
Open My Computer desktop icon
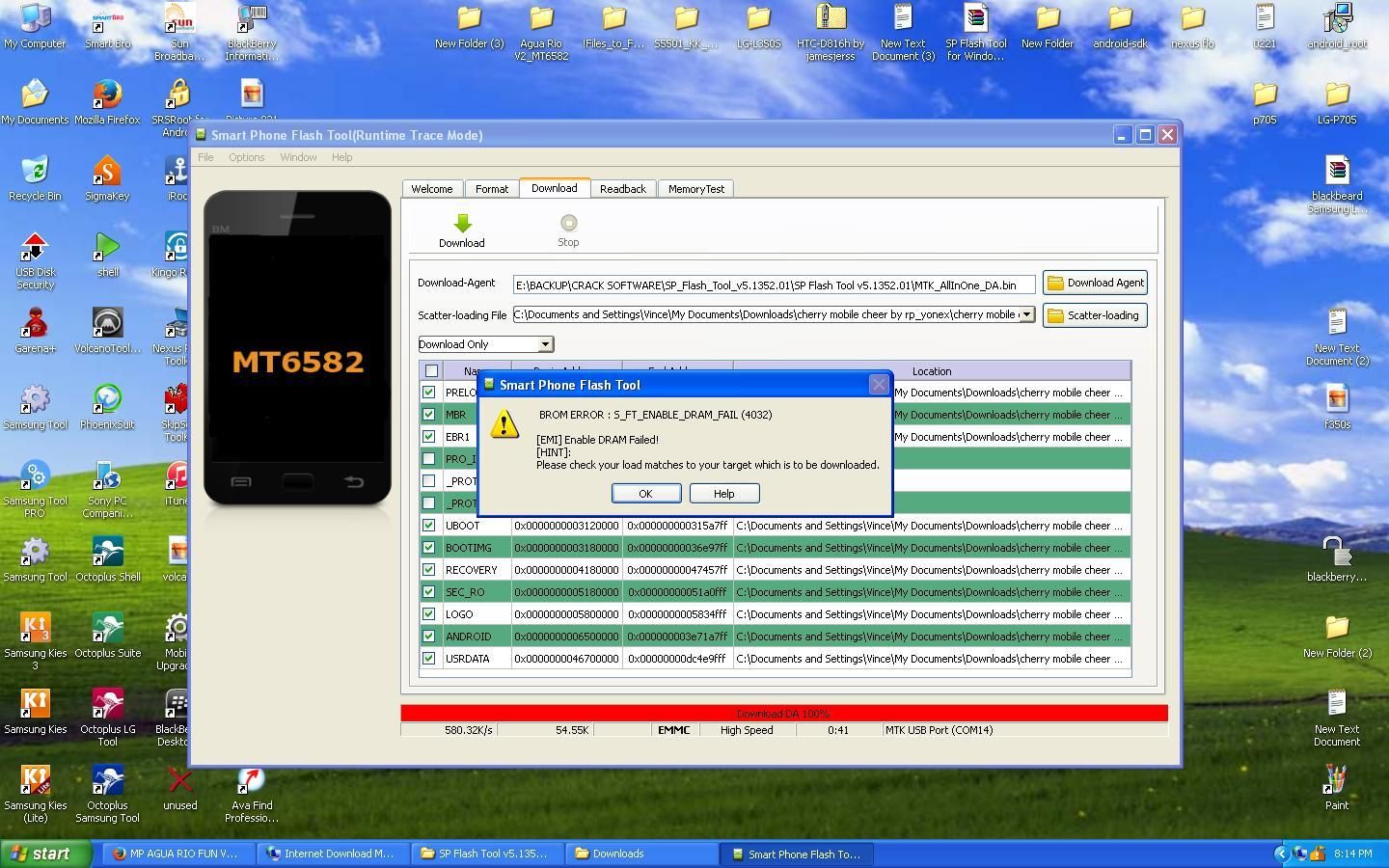pyautogui.click(x=35, y=26)
